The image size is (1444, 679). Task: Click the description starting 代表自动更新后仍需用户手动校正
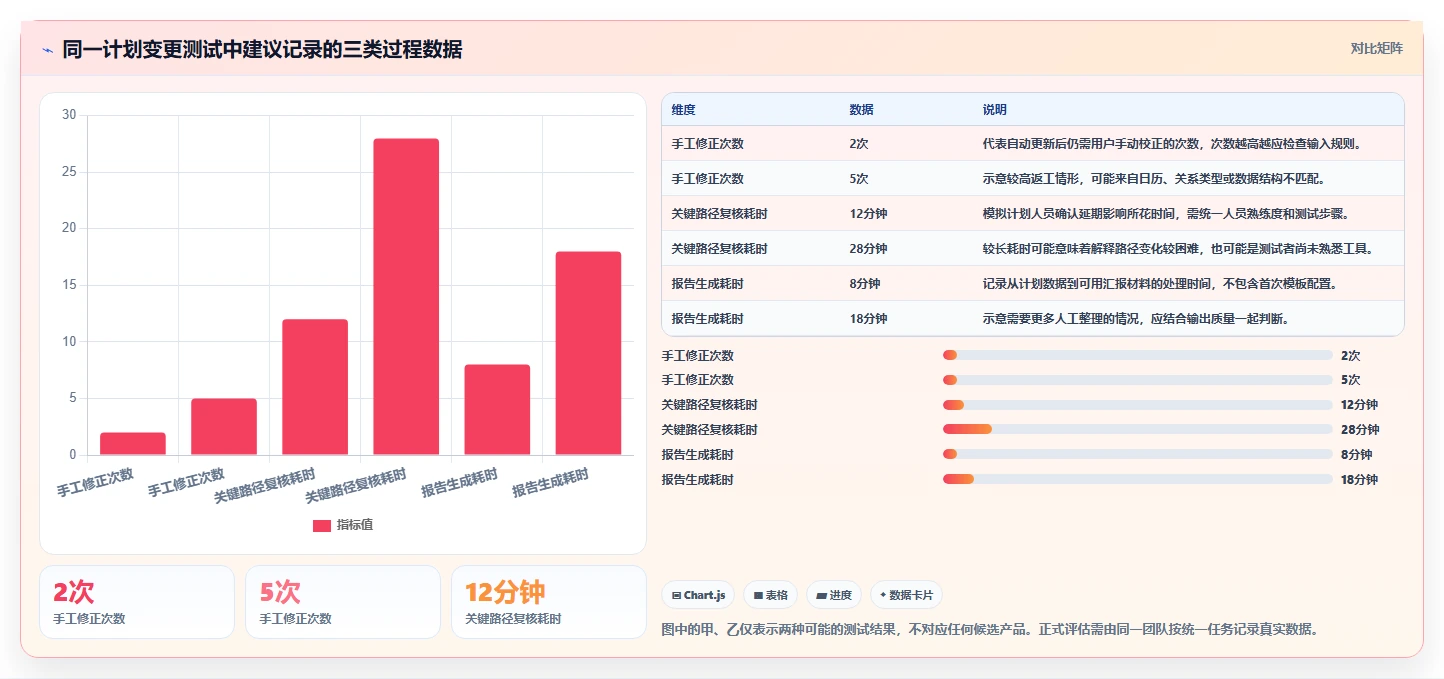(x=1172, y=144)
